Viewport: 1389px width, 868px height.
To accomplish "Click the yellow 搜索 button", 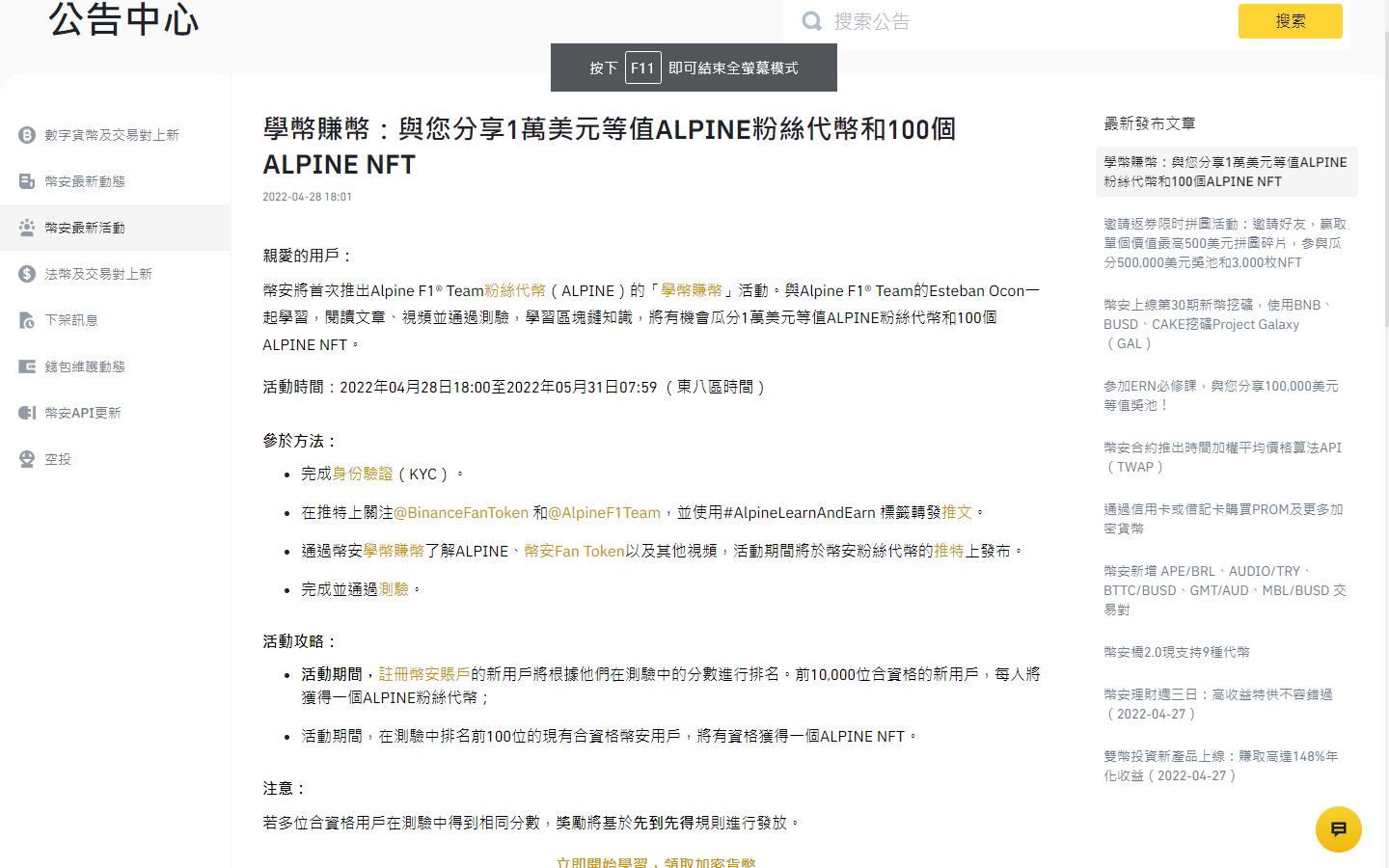I will [1291, 21].
